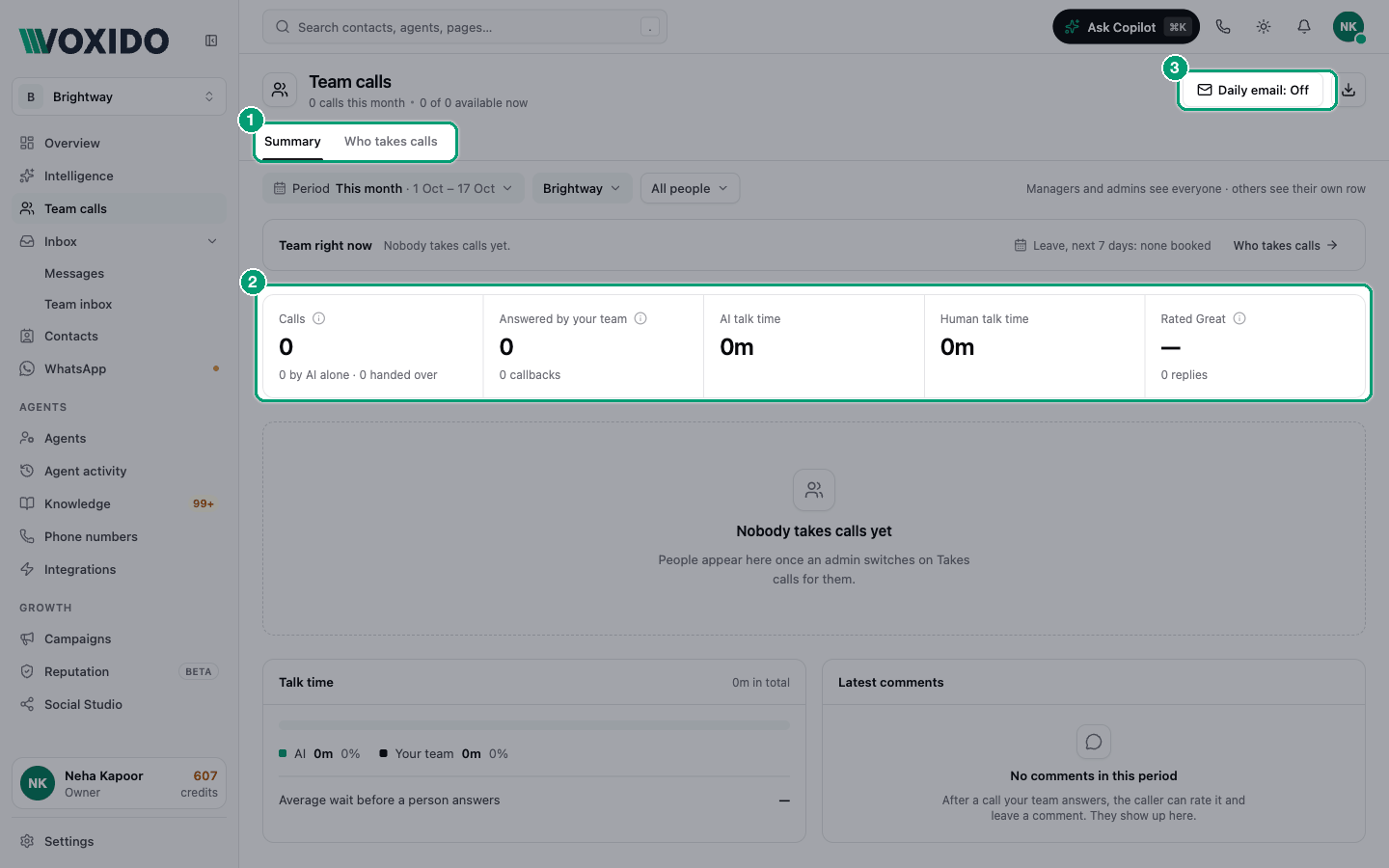Switch theme with the sun icon

pos(1264,27)
